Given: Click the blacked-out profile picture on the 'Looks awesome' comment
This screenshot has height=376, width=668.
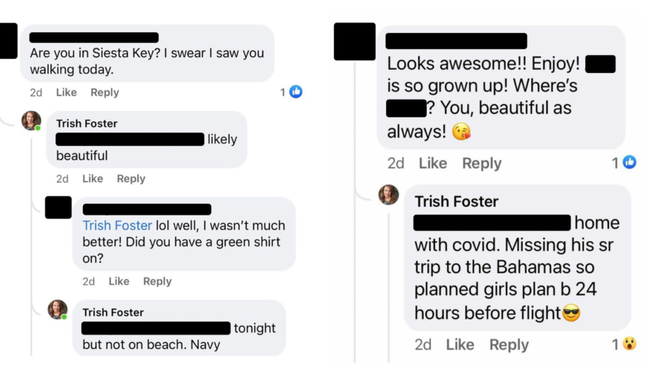Looking at the screenshot, I should [x=354, y=41].
